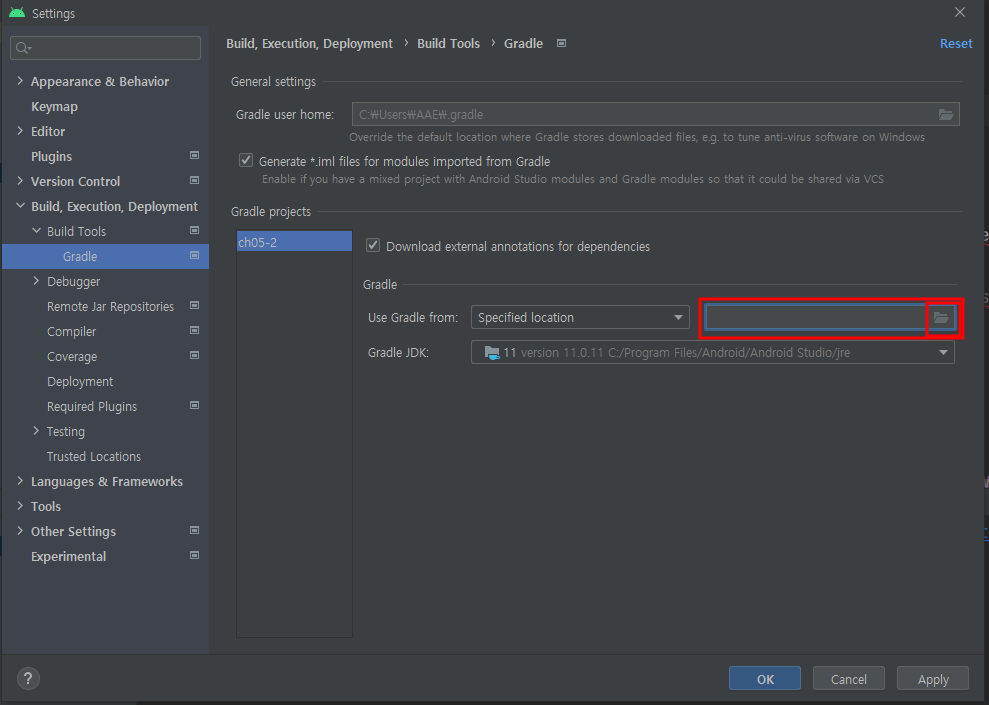Click the folder icon in the highlighted Gradle location field
This screenshot has height=705, width=989.
click(x=941, y=316)
